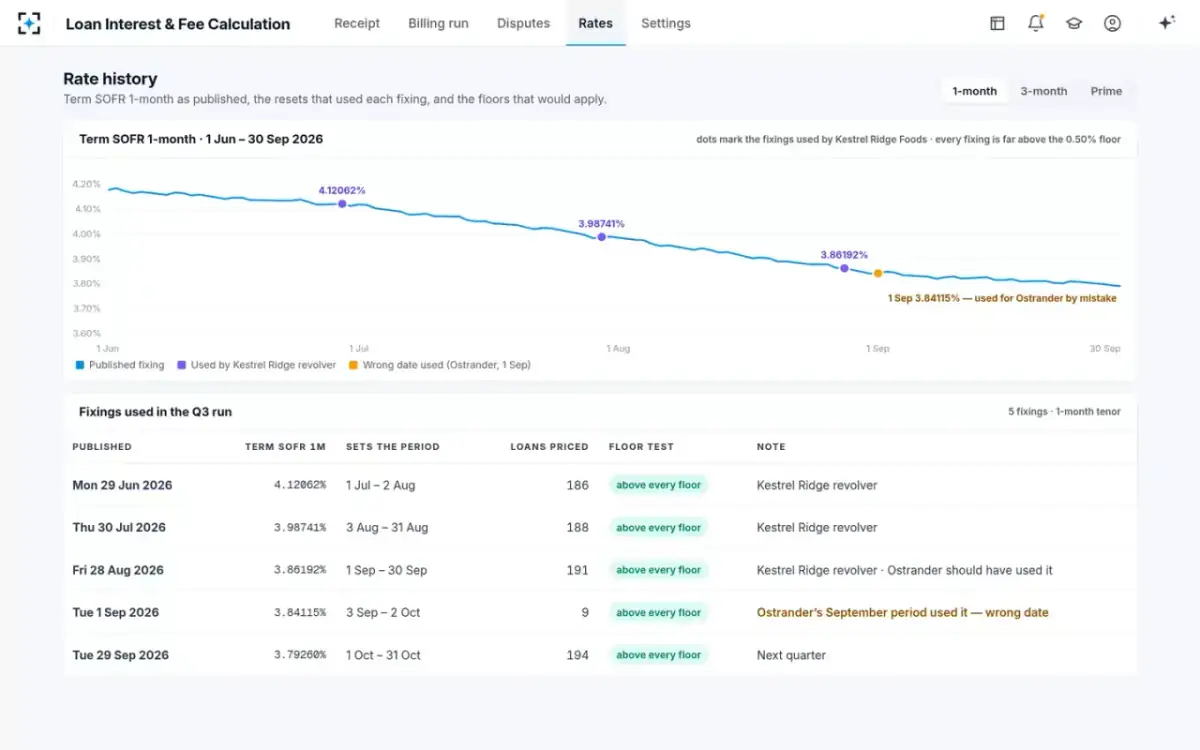Click the 5 fixings 1-month tenor label
Viewport: 1200px width, 750px height.
click(x=1064, y=411)
